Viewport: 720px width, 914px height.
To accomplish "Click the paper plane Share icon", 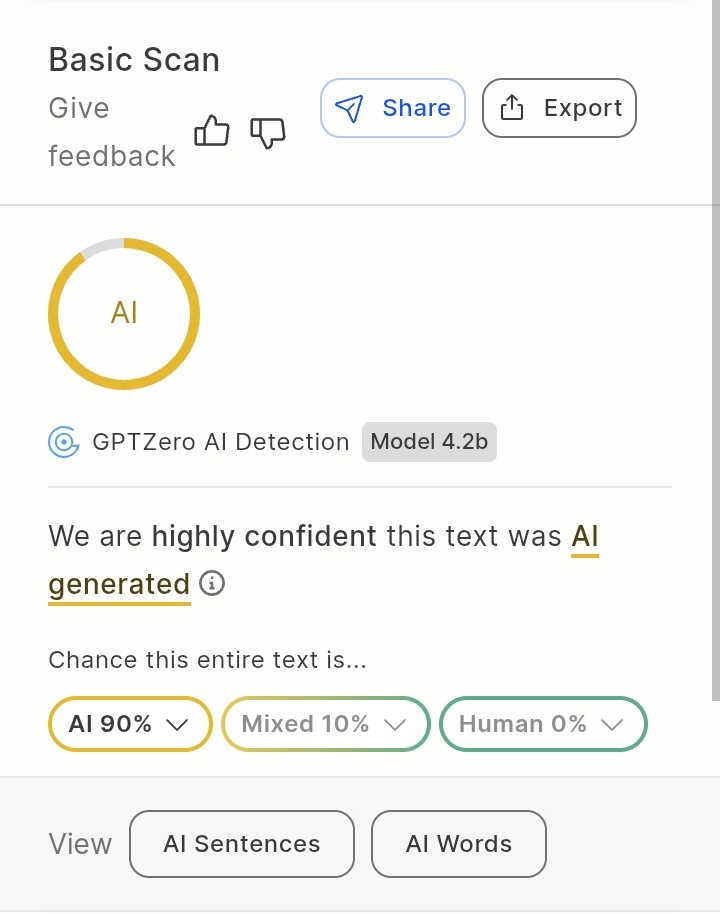I will 349,108.
